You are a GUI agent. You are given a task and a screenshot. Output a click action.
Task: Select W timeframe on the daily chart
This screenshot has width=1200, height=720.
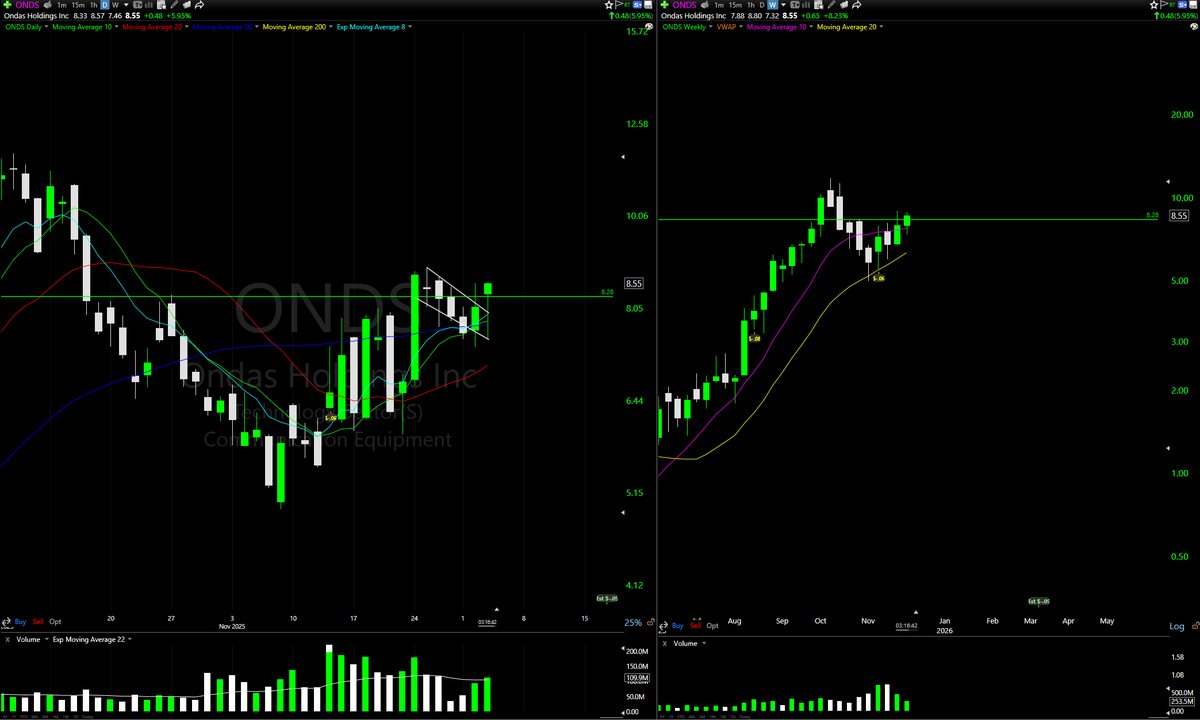[x=115, y=5]
